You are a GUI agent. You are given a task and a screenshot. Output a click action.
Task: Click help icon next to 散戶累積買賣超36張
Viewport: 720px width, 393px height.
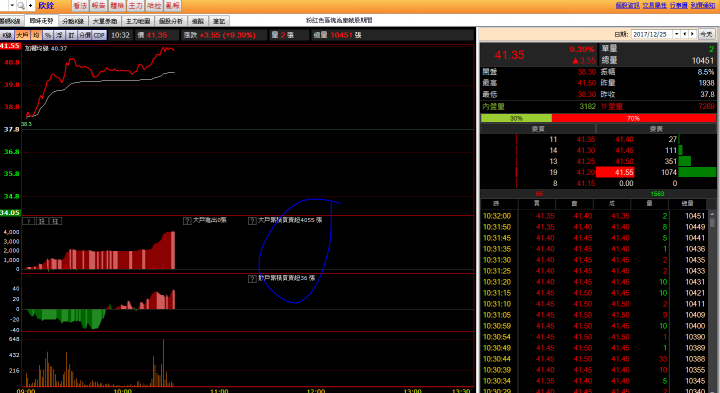pos(252,279)
